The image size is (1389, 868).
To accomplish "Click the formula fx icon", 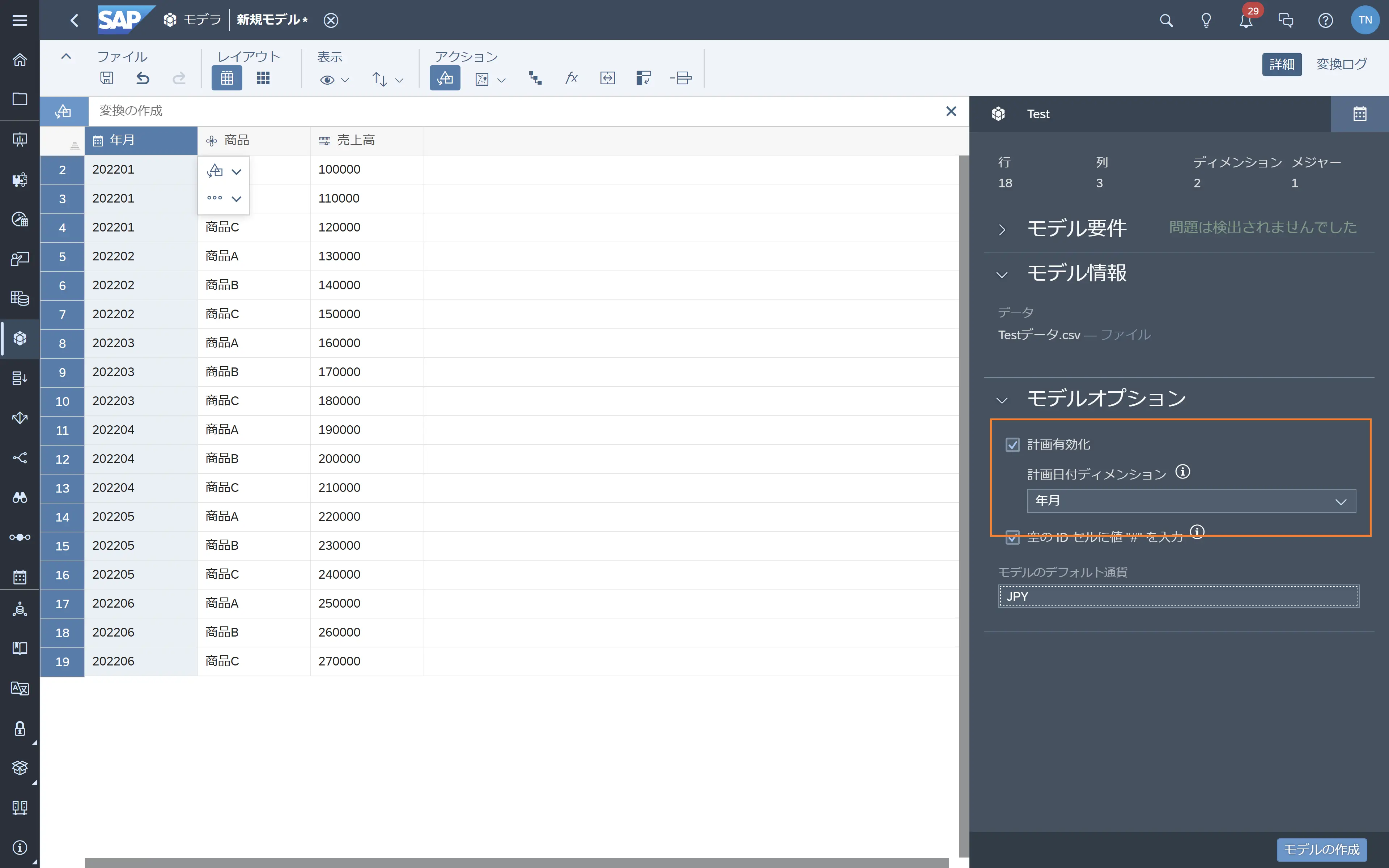I will (x=571, y=78).
